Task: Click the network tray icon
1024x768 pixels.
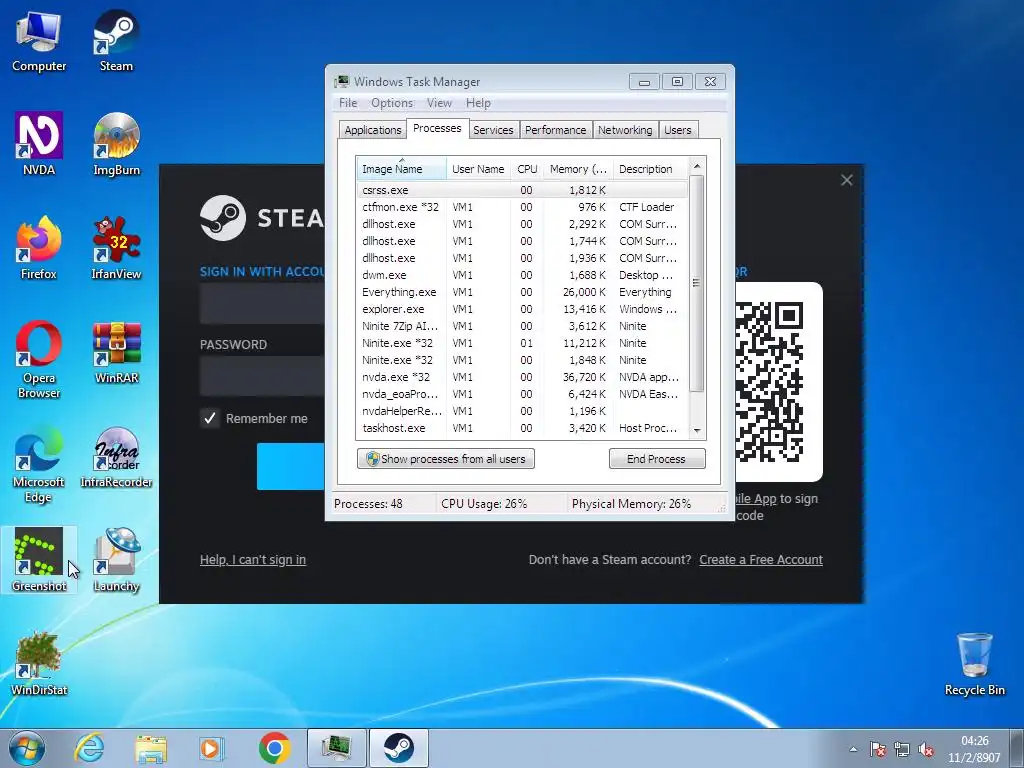Action: coord(902,749)
